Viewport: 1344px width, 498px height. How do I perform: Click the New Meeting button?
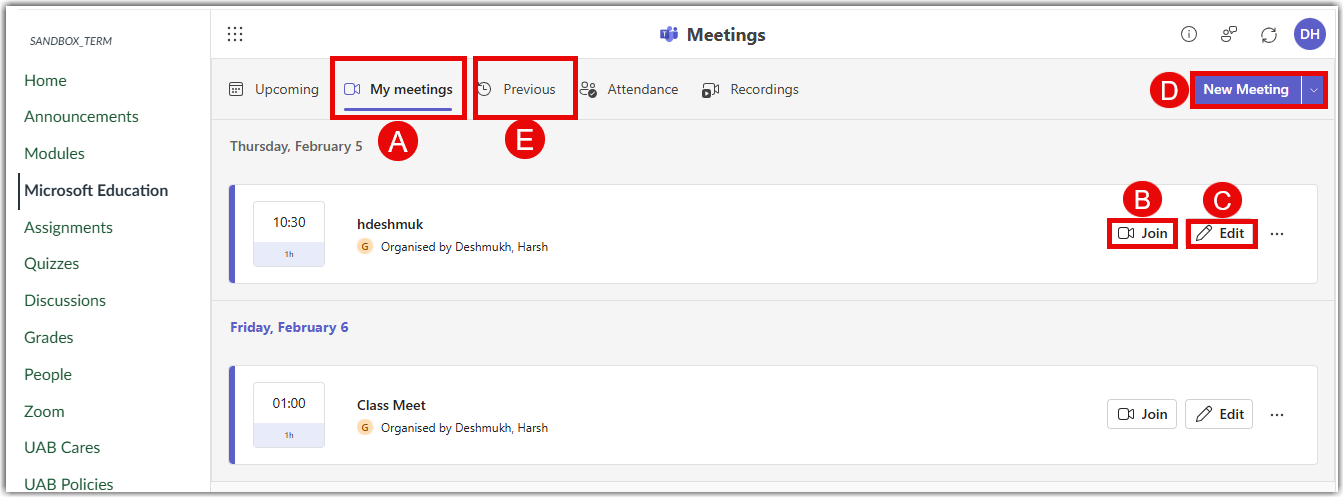tap(1246, 90)
